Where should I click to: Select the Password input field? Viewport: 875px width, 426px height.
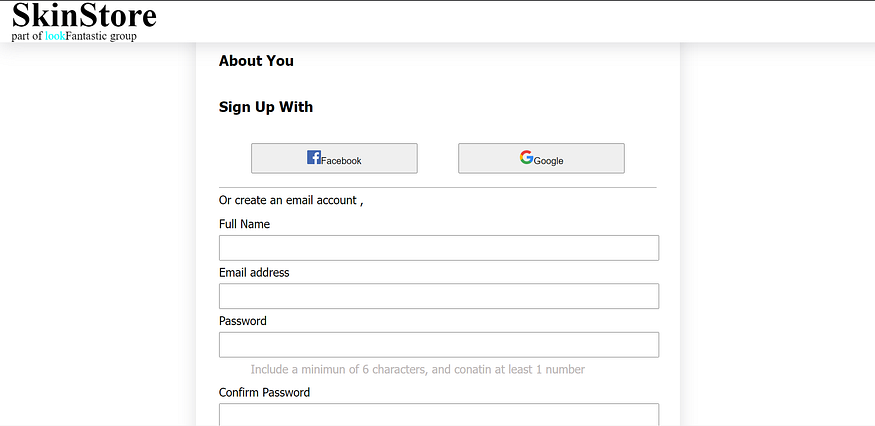pyautogui.click(x=439, y=344)
